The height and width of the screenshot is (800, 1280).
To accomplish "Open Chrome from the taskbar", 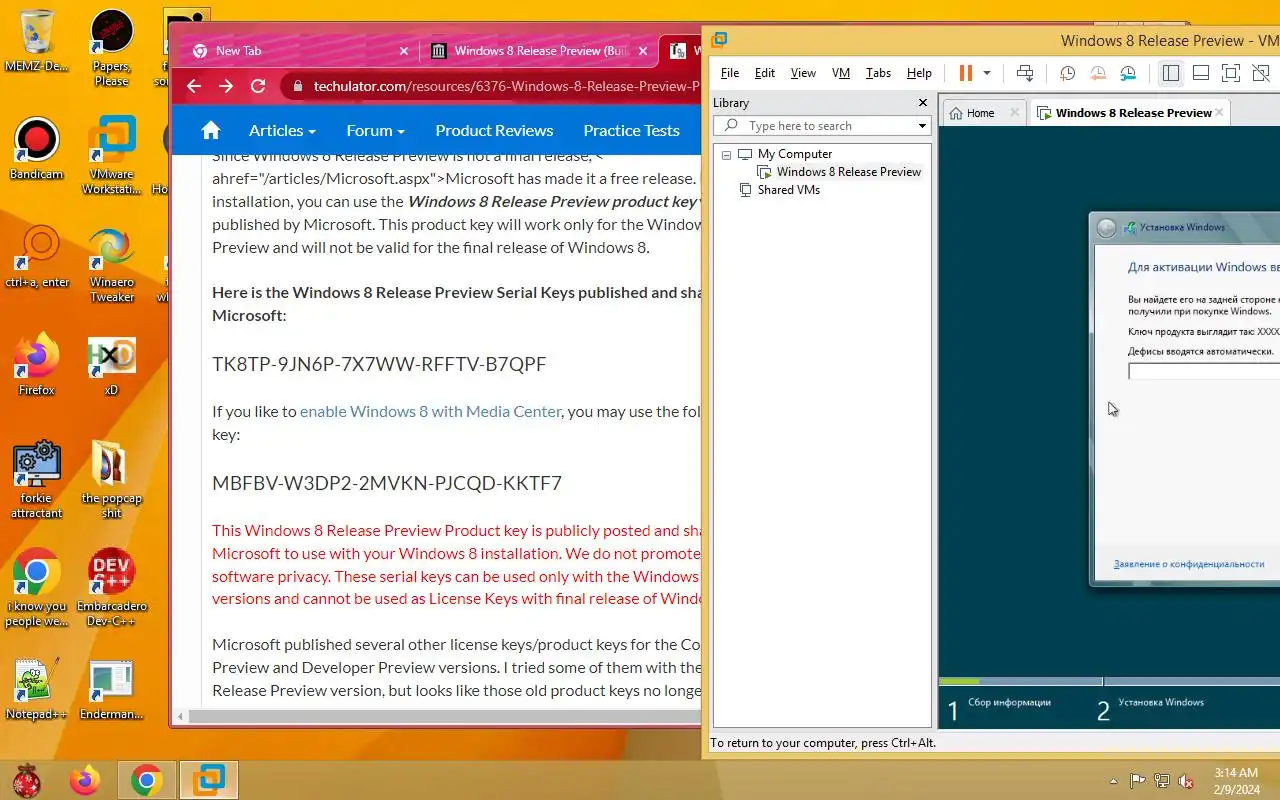I will click(x=147, y=780).
